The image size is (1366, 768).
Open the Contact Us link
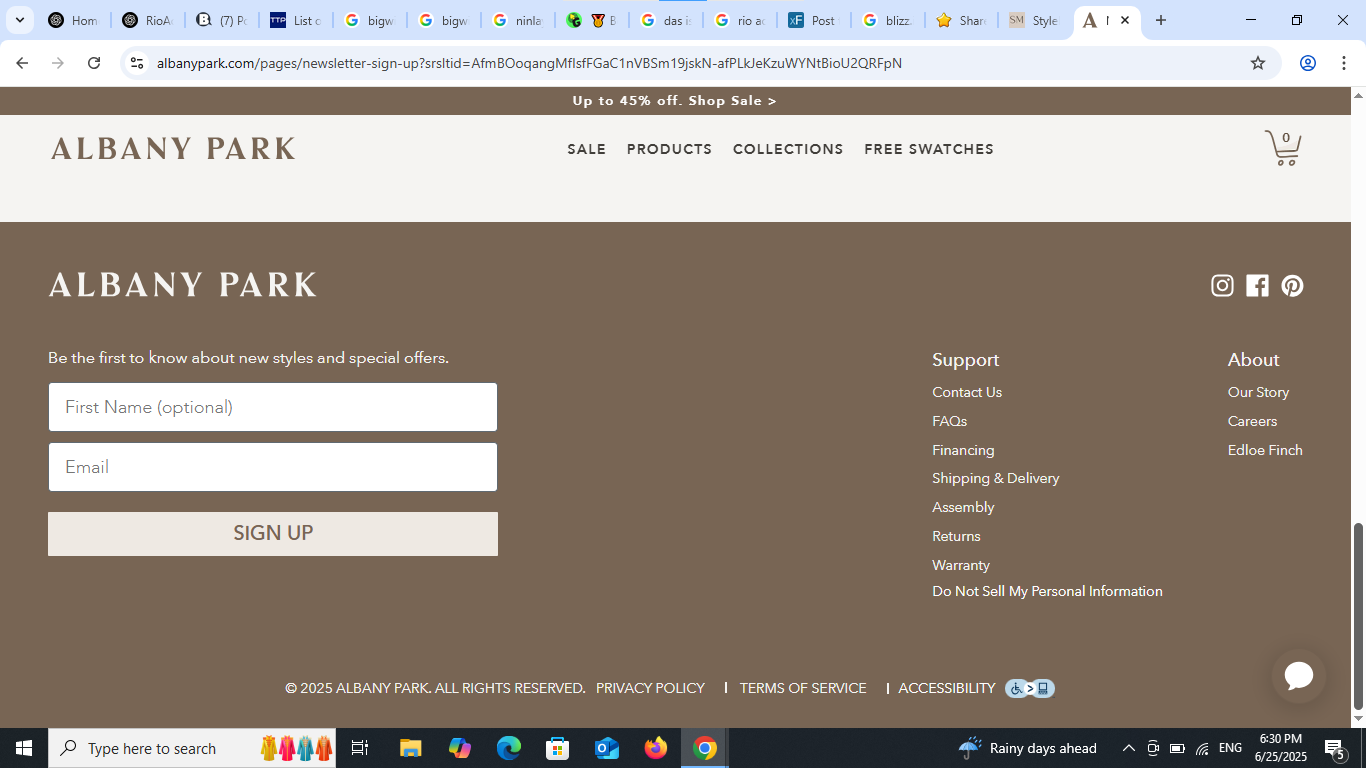[967, 392]
